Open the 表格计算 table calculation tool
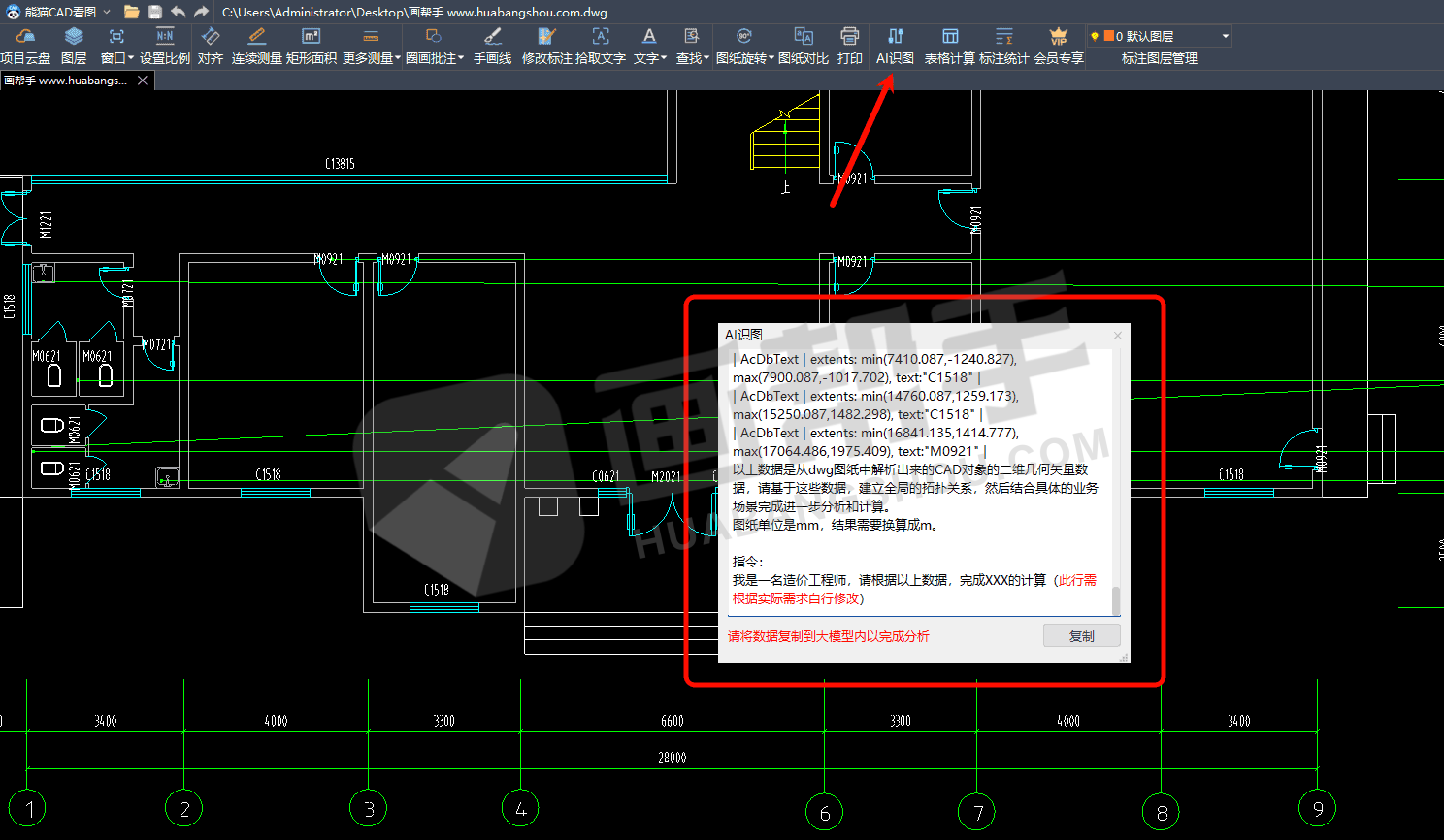This screenshot has width=1444, height=840. 949,46
